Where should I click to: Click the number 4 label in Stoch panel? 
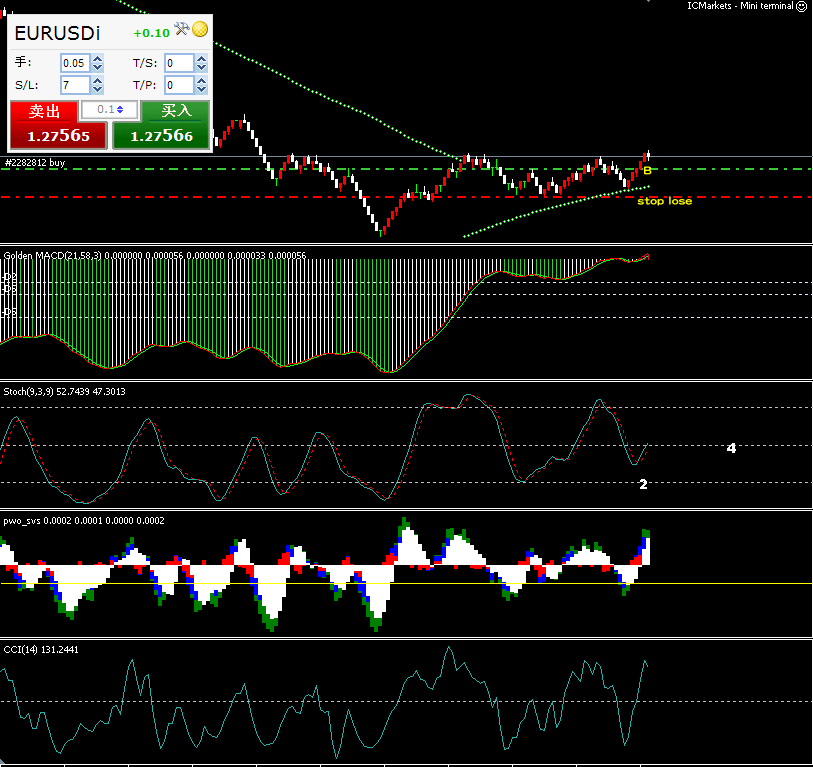pyautogui.click(x=731, y=448)
